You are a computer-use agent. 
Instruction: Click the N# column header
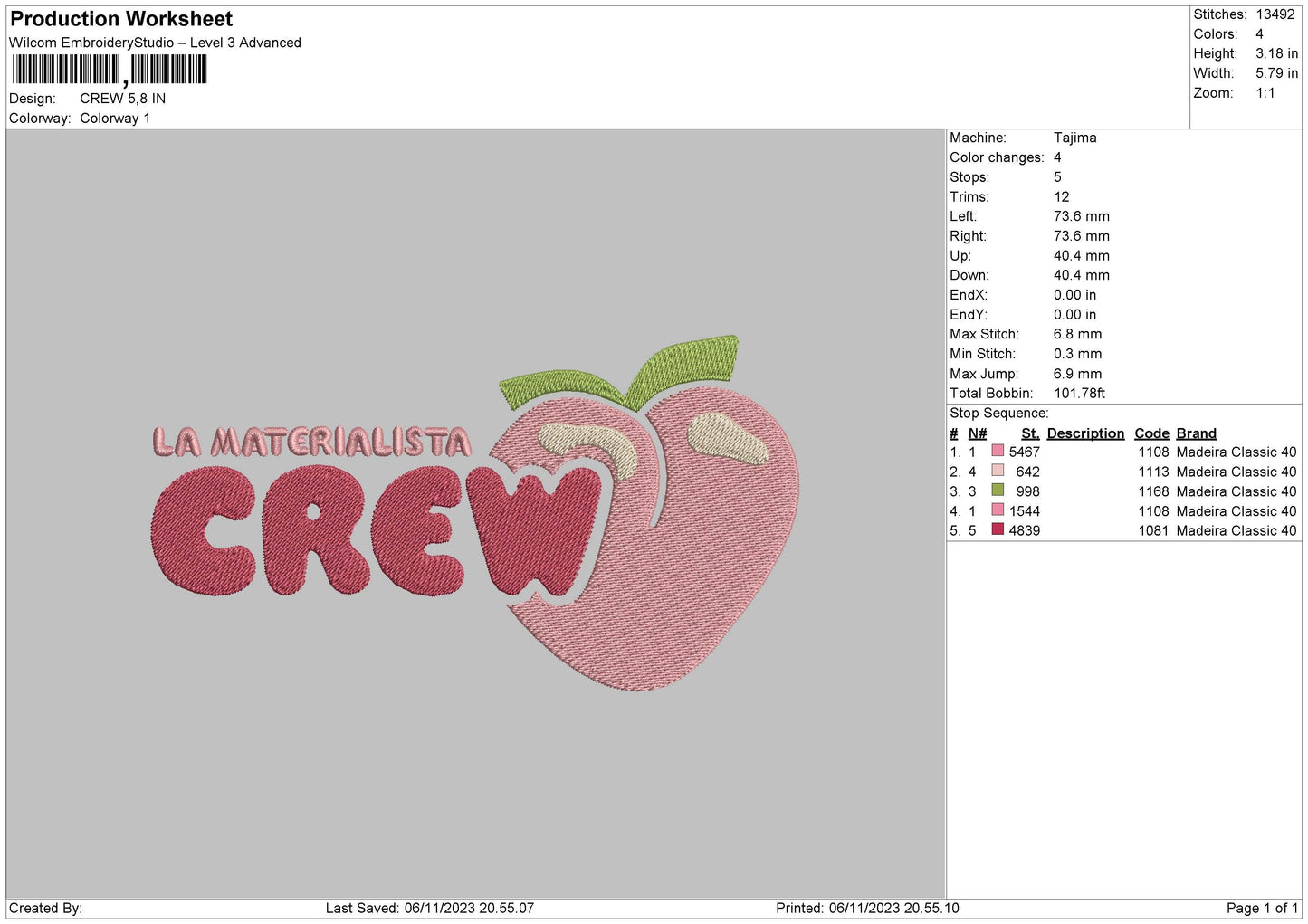click(978, 433)
